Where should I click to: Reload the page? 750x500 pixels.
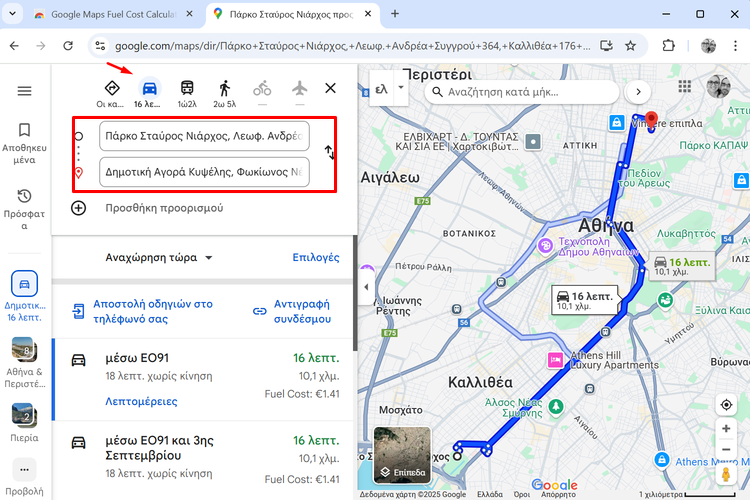[x=68, y=45]
